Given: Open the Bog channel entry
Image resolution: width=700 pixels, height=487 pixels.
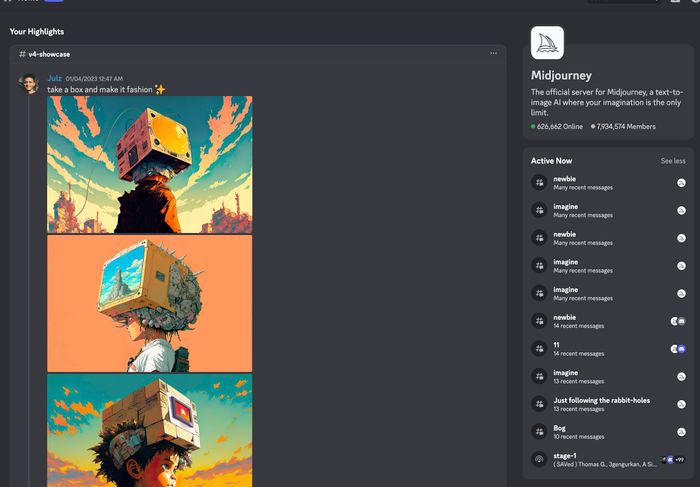Looking at the screenshot, I should pos(608,432).
